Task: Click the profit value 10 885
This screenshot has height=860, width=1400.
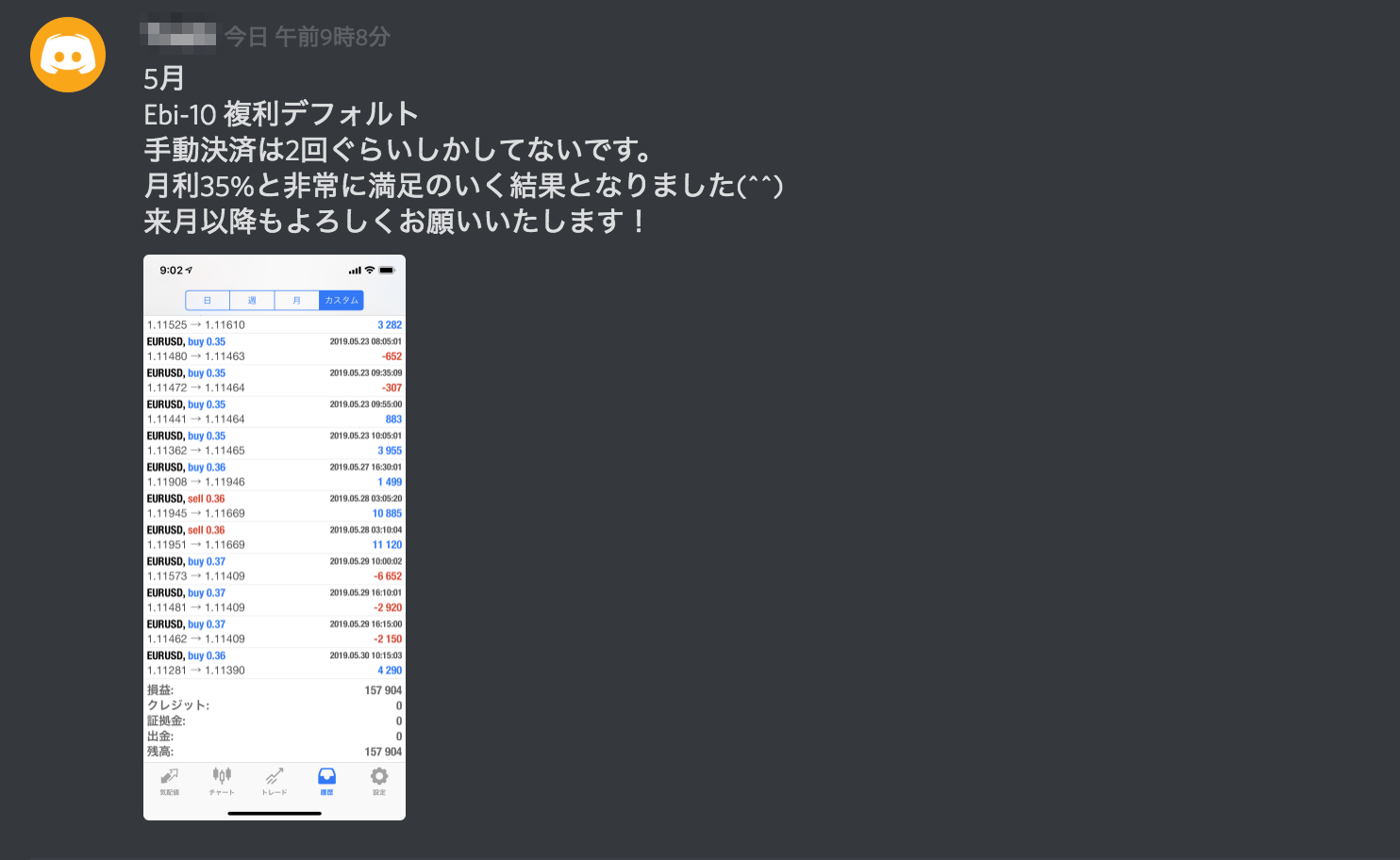Action: pyautogui.click(x=387, y=514)
